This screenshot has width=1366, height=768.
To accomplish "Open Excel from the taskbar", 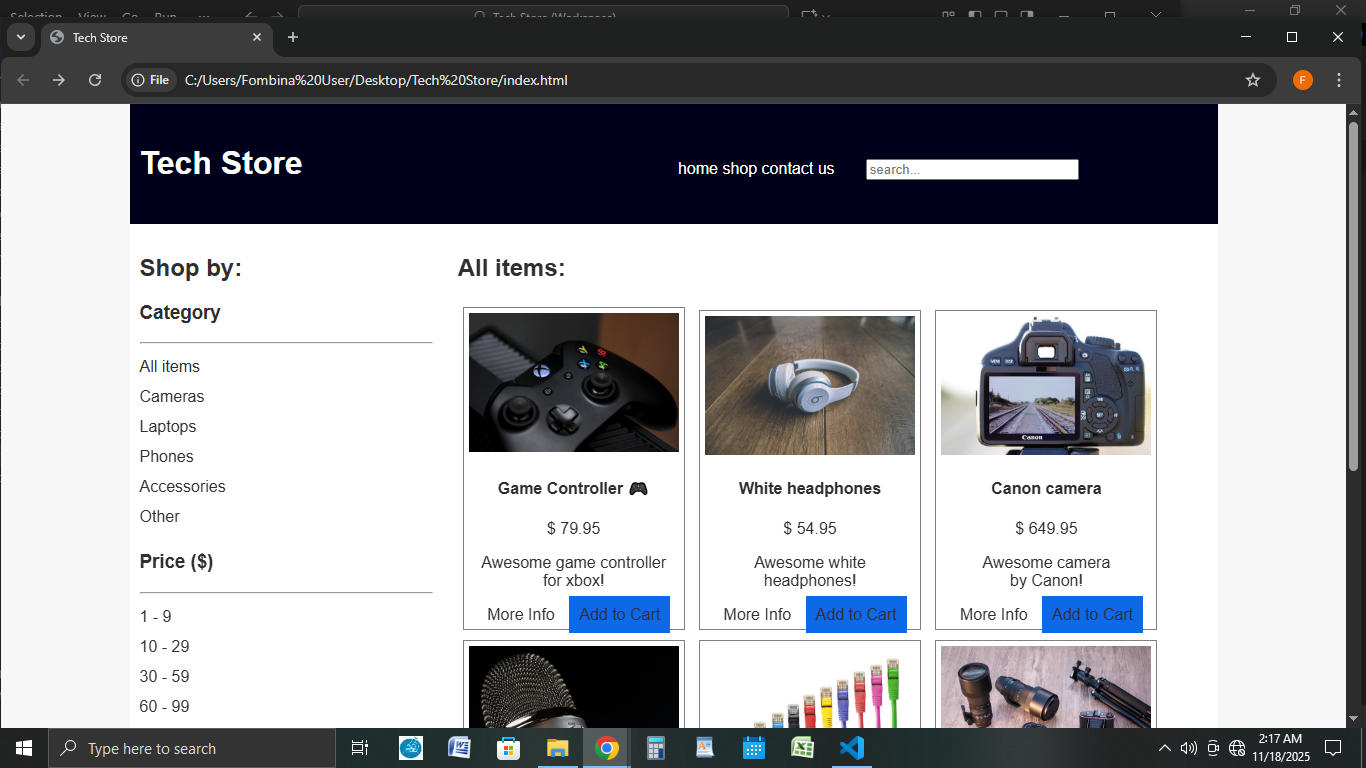I will coord(802,748).
